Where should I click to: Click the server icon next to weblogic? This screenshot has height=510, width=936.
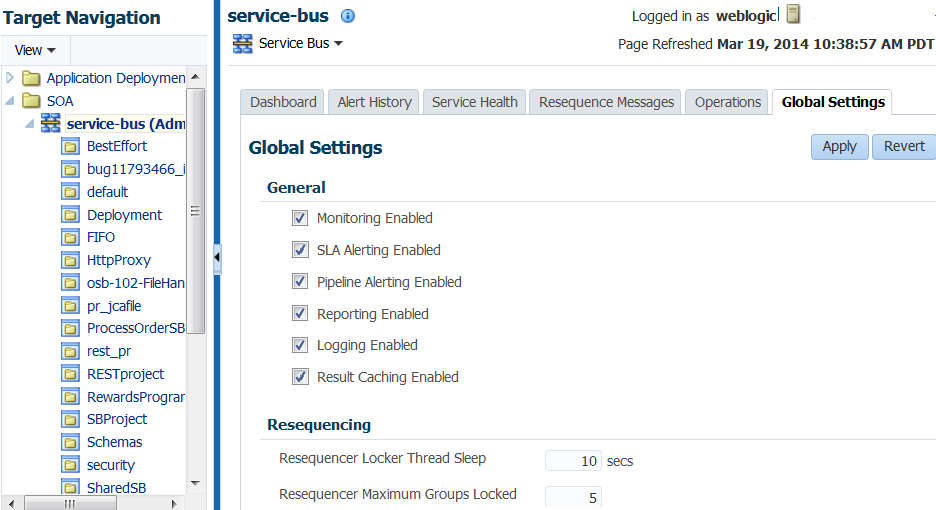click(793, 15)
